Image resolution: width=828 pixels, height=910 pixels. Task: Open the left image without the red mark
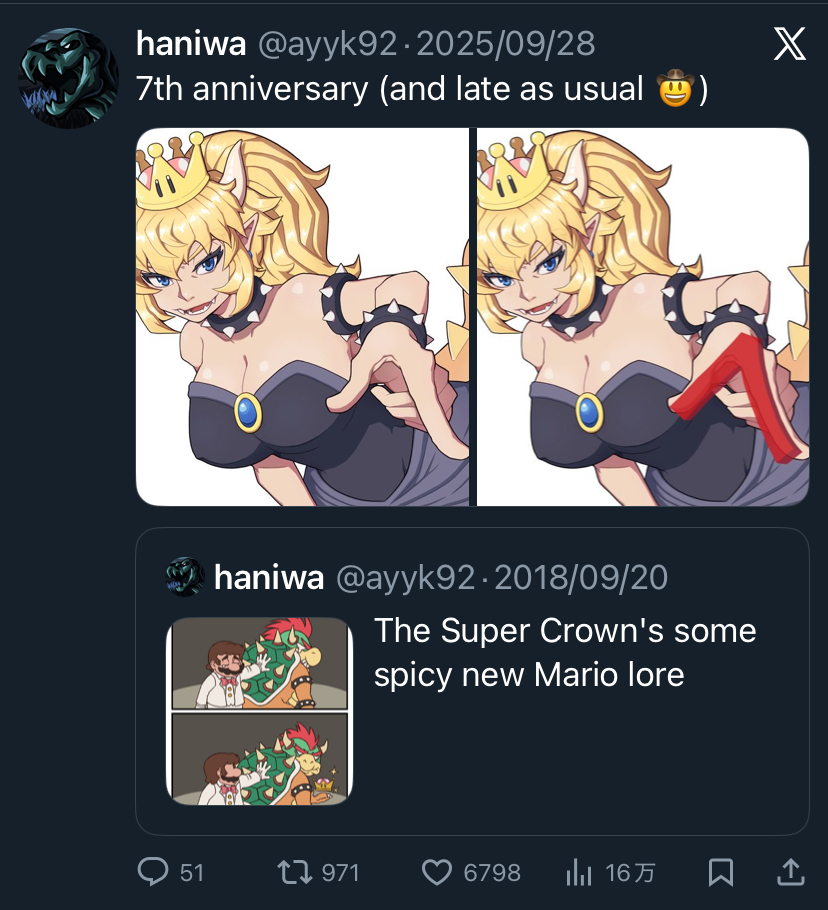[x=302, y=316]
